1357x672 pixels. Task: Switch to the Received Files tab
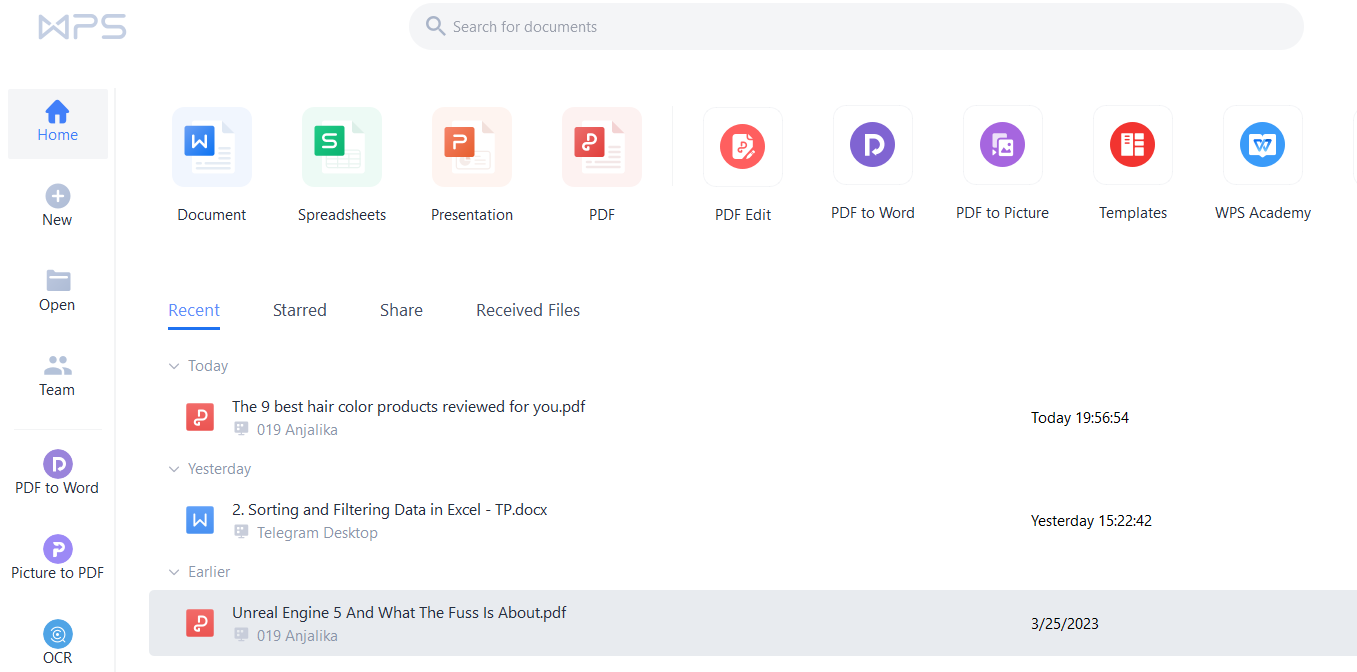[528, 310]
